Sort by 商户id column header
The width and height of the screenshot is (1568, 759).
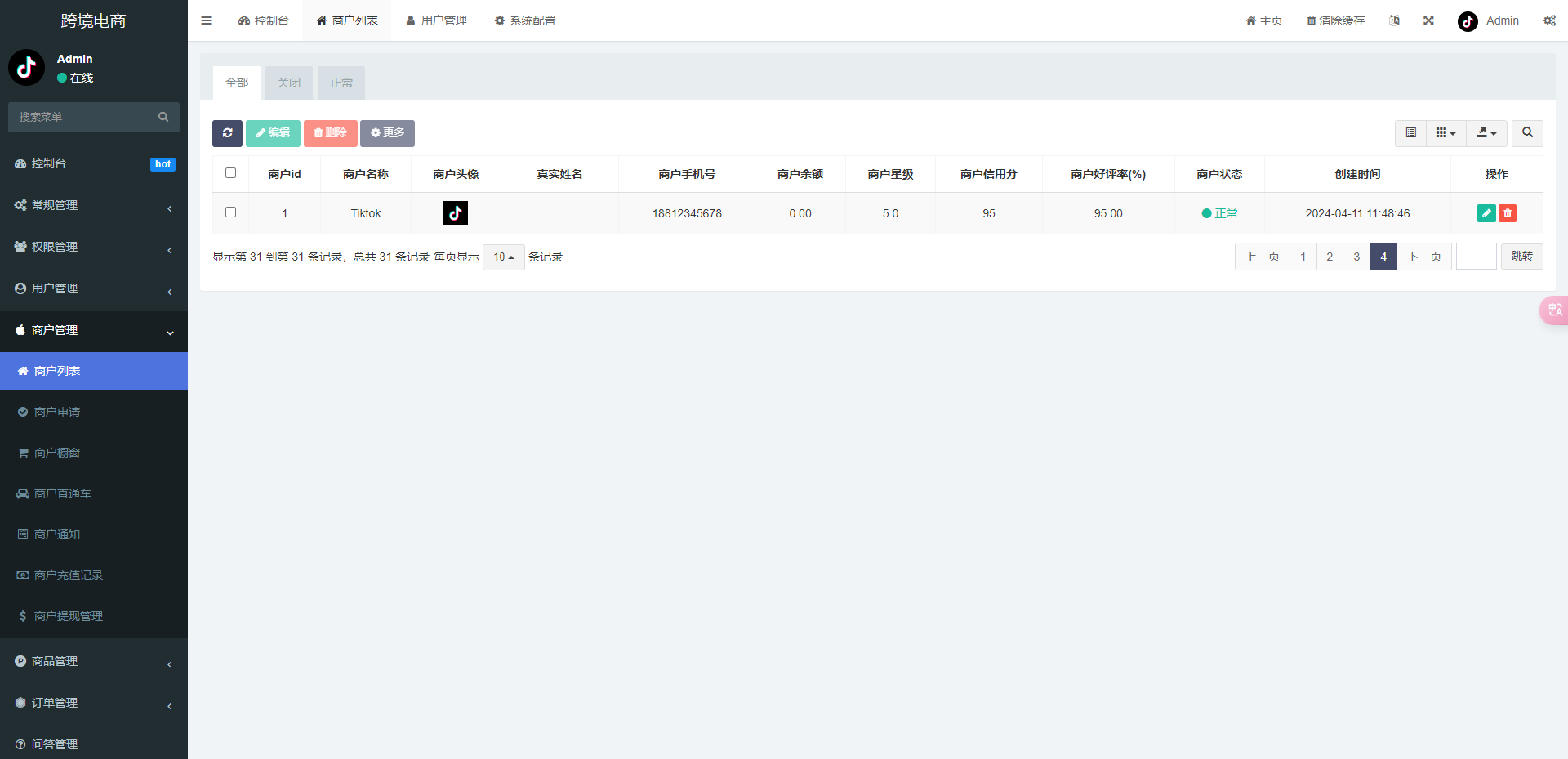point(284,174)
